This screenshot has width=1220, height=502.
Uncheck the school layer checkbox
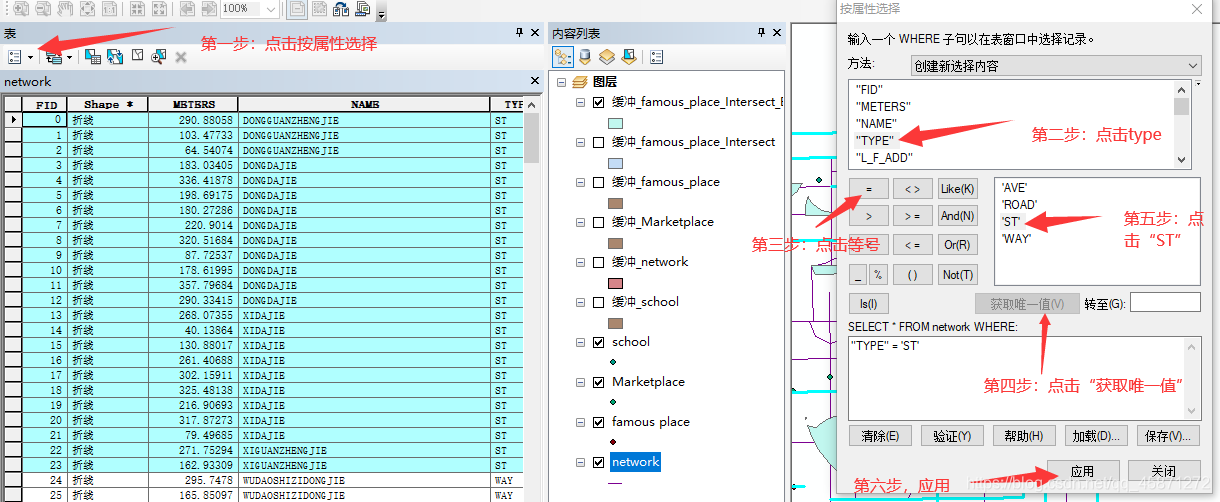[599, 342]
